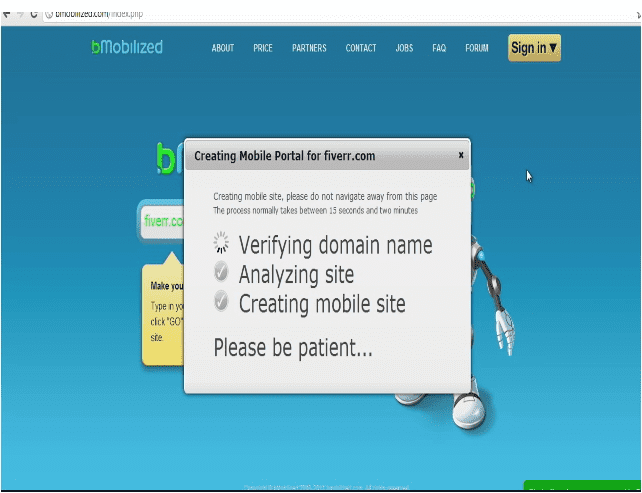Close the Creating Mobile Portal dialog
The image size is (642, 493).
point(461,155)
